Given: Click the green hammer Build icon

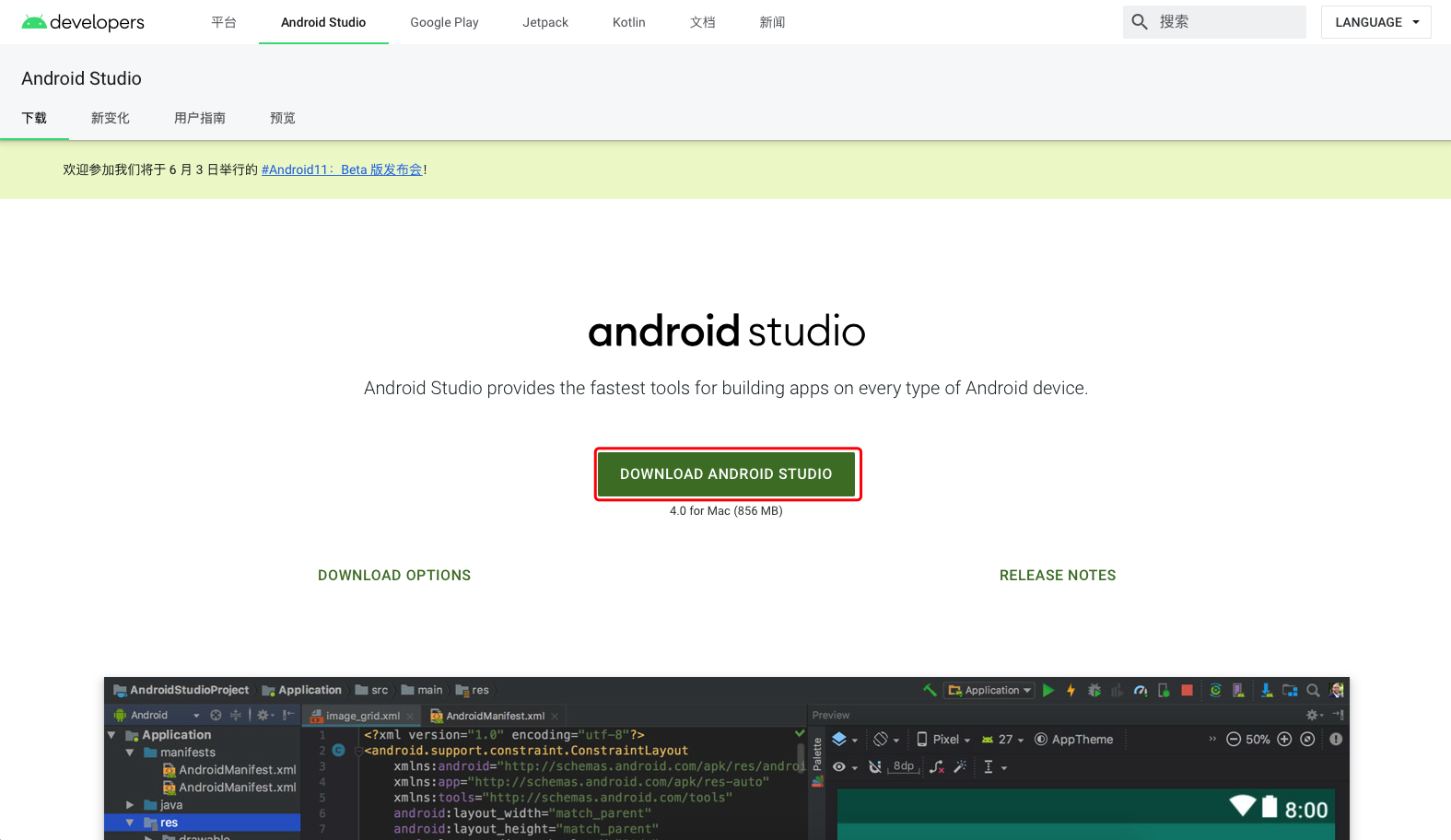Looking at the screenshot, I should click(930, 690).
